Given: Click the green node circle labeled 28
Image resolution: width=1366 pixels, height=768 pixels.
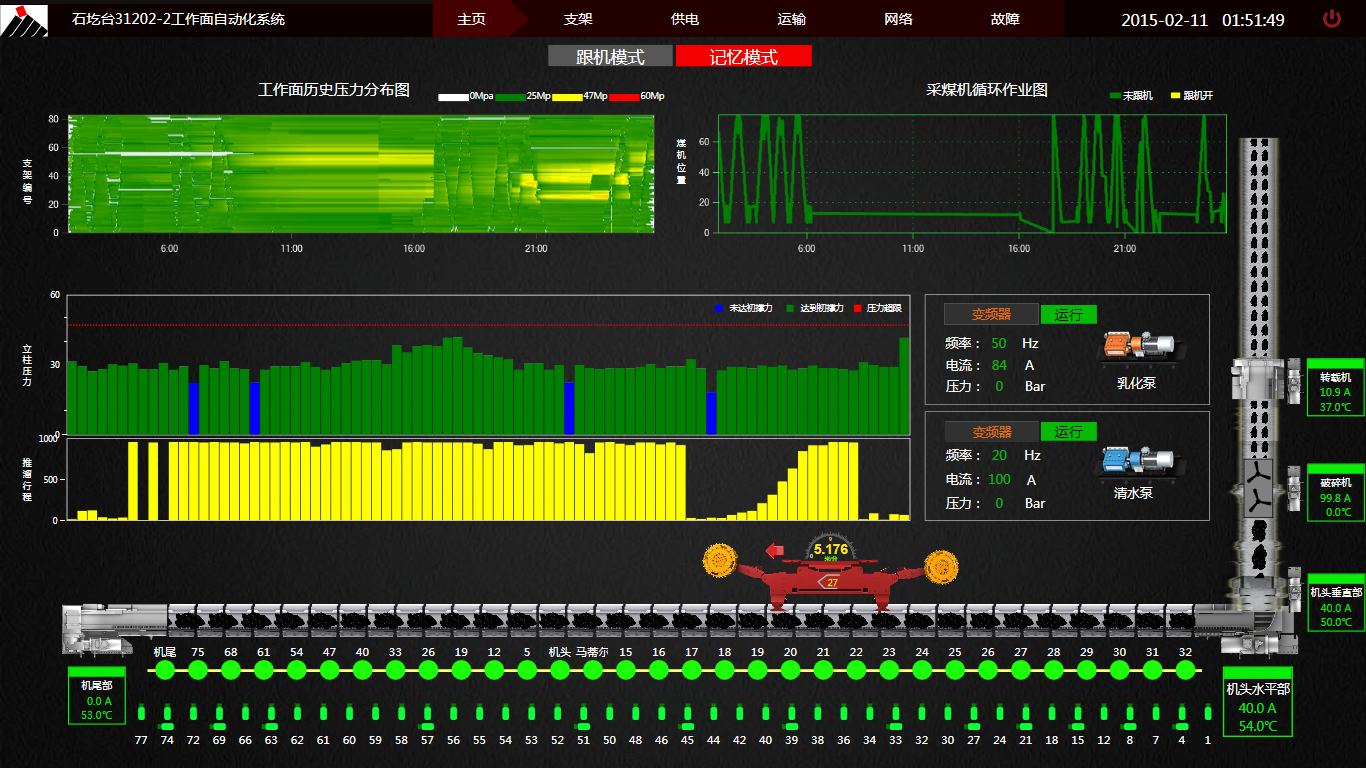Looking at the screenshot, I should click(1053, 670).
